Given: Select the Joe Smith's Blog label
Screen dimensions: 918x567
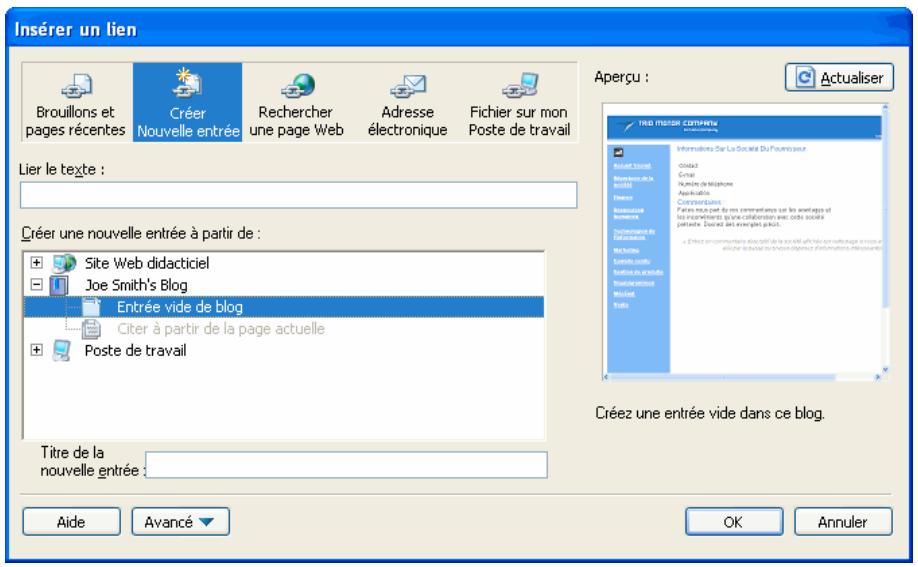Looking at the screenshot, I should point(136,285).
